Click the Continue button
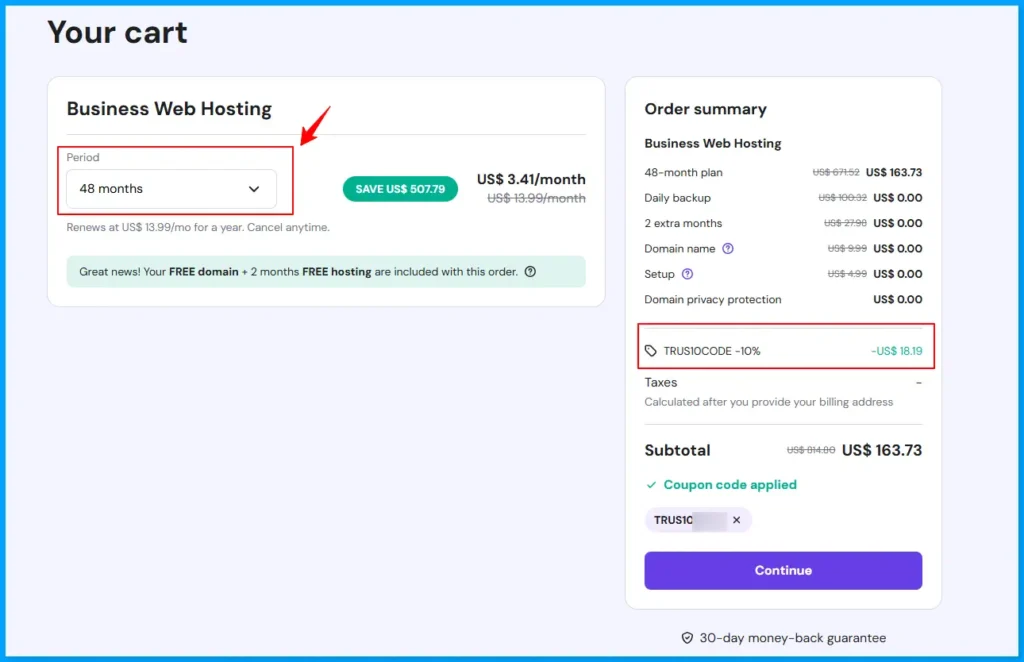1024x662 pixels. coord(783,570)
